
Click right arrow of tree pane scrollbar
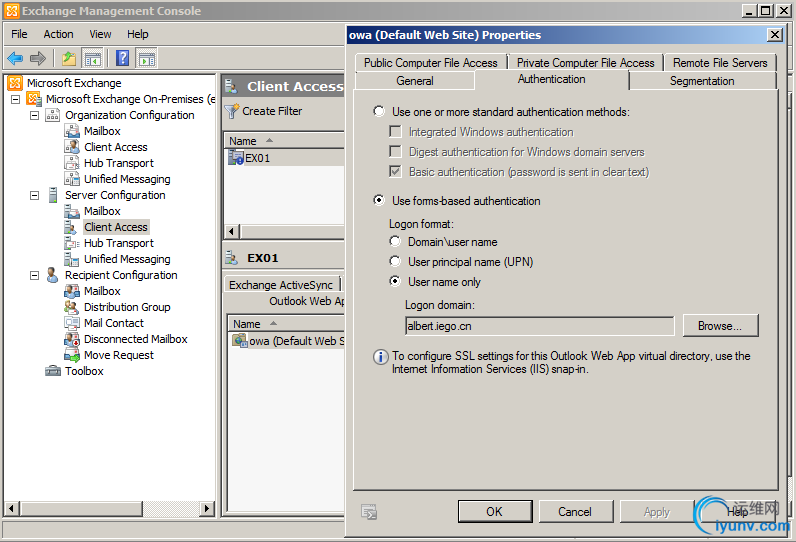tap(207, 508)
